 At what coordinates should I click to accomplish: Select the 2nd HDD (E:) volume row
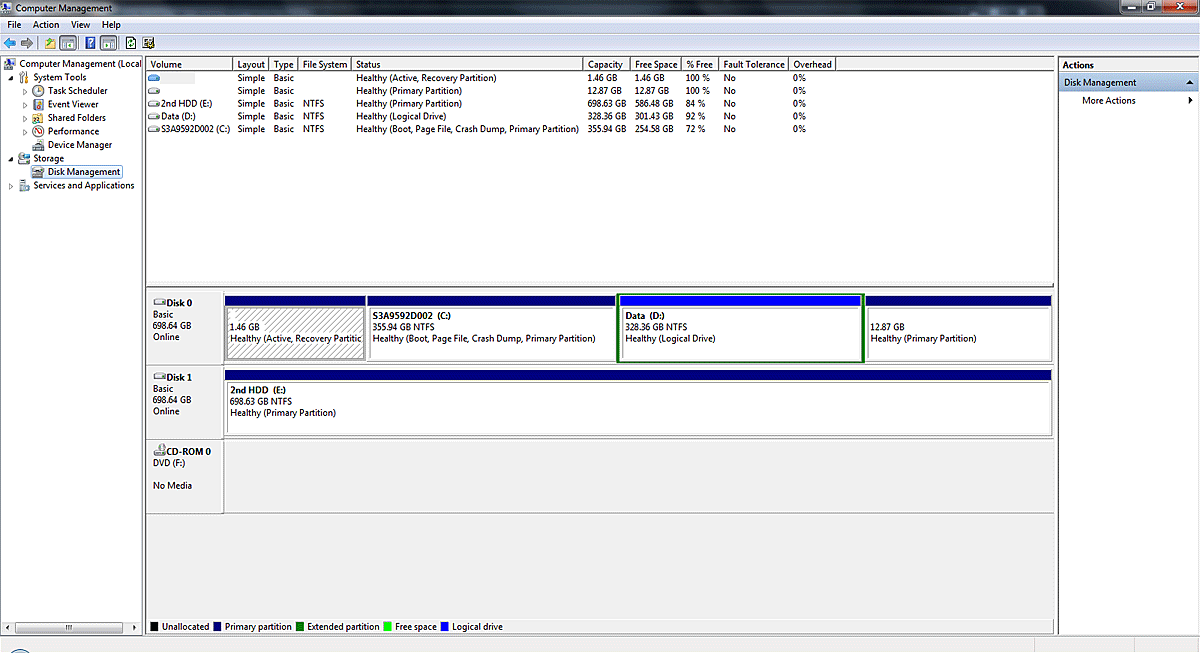[x=185, y=104]
